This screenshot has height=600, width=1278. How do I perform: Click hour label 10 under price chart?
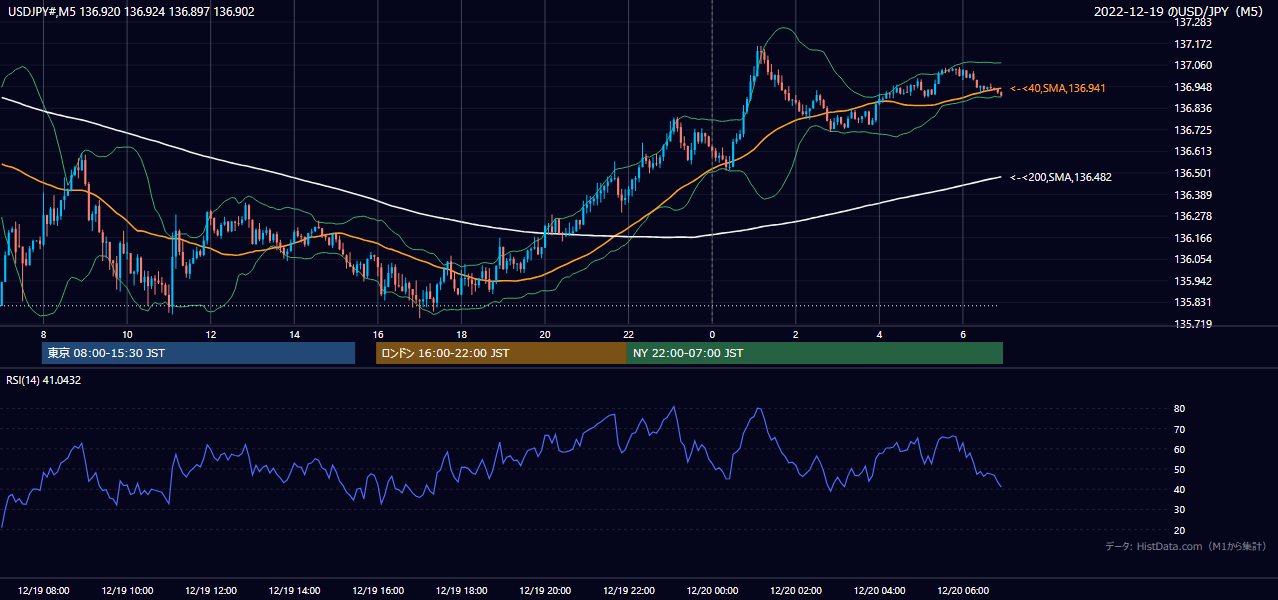(x=127, y=334)
